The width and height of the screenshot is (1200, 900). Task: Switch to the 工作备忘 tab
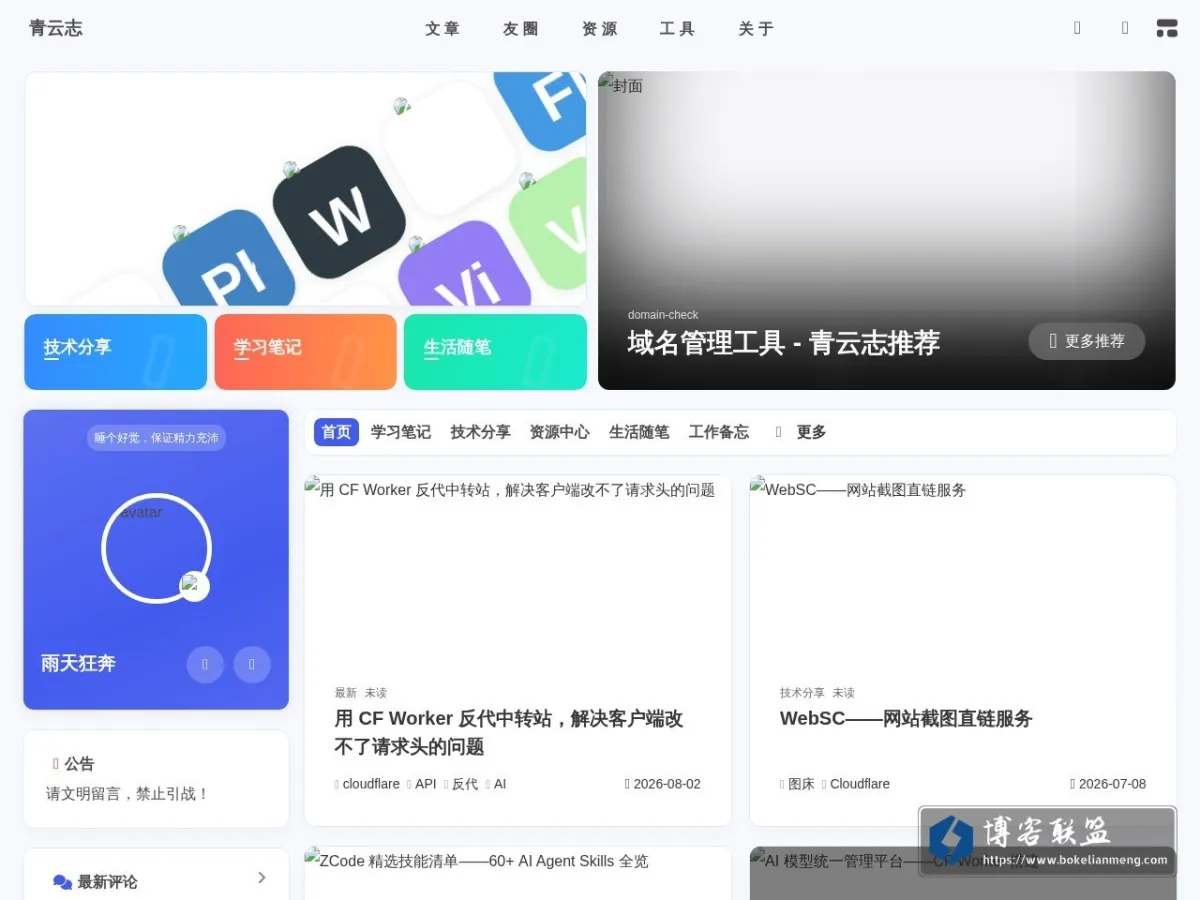point(718,432)
